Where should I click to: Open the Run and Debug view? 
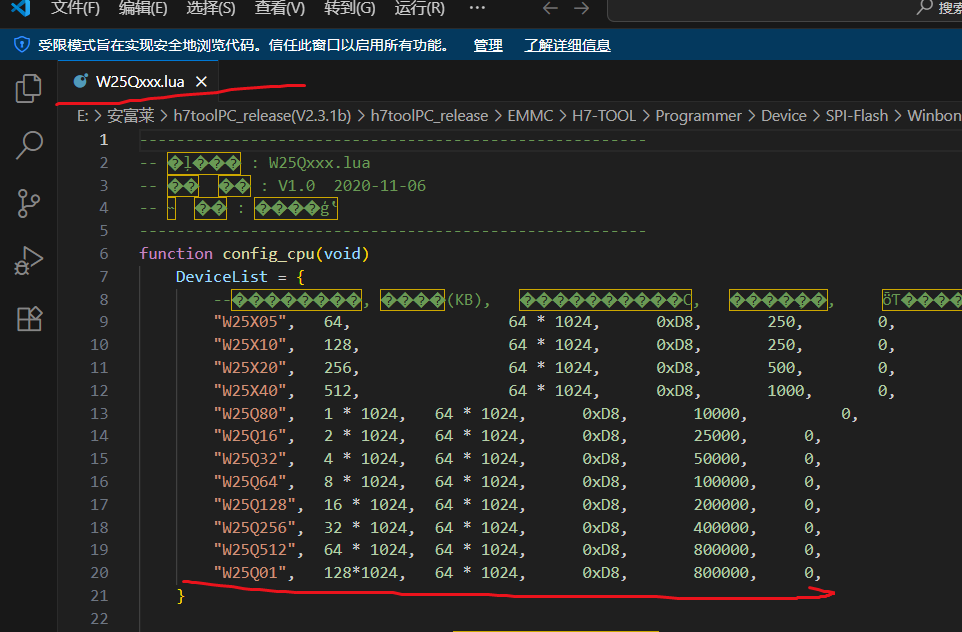28,261
